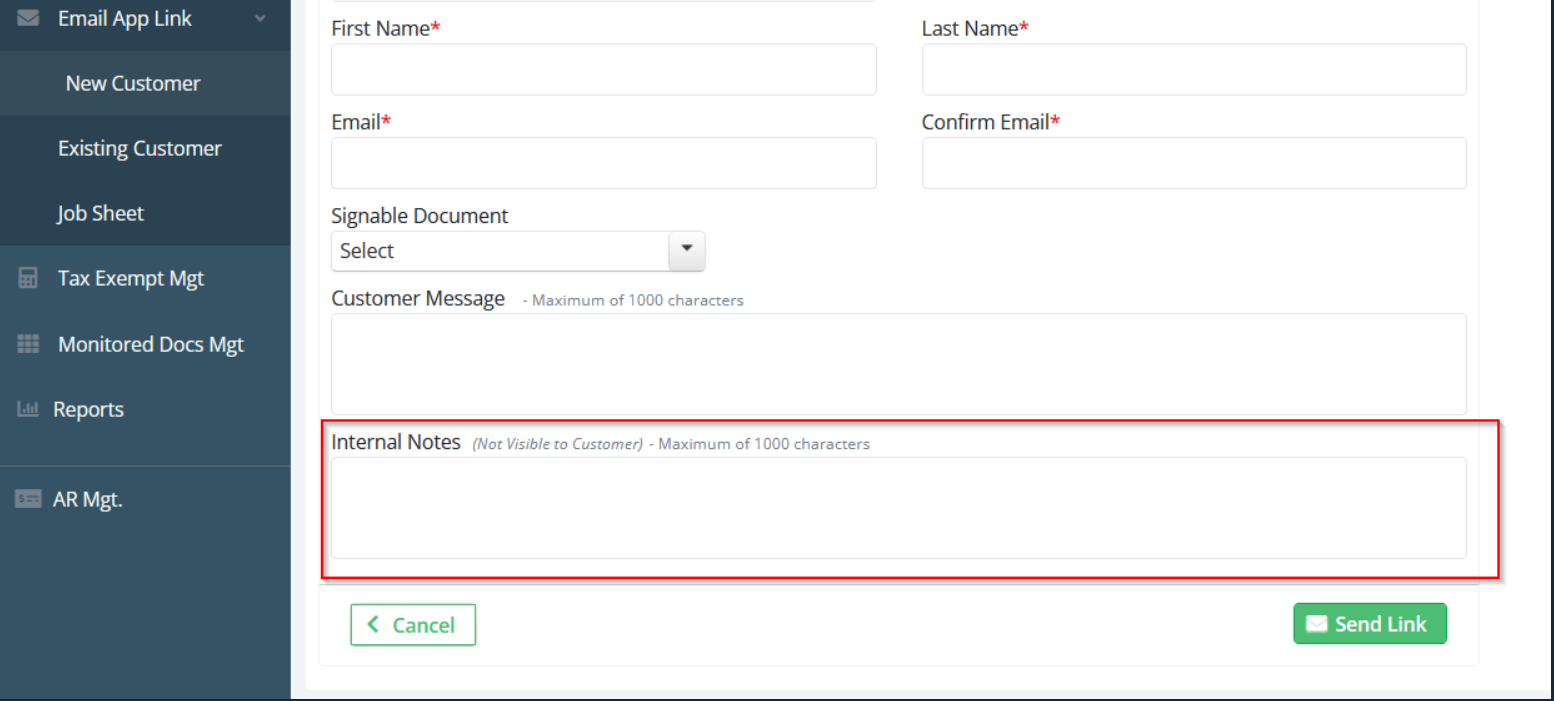
Task: Click the Tax Exempt Mgt calculator icon
Action: coord(28,279)
